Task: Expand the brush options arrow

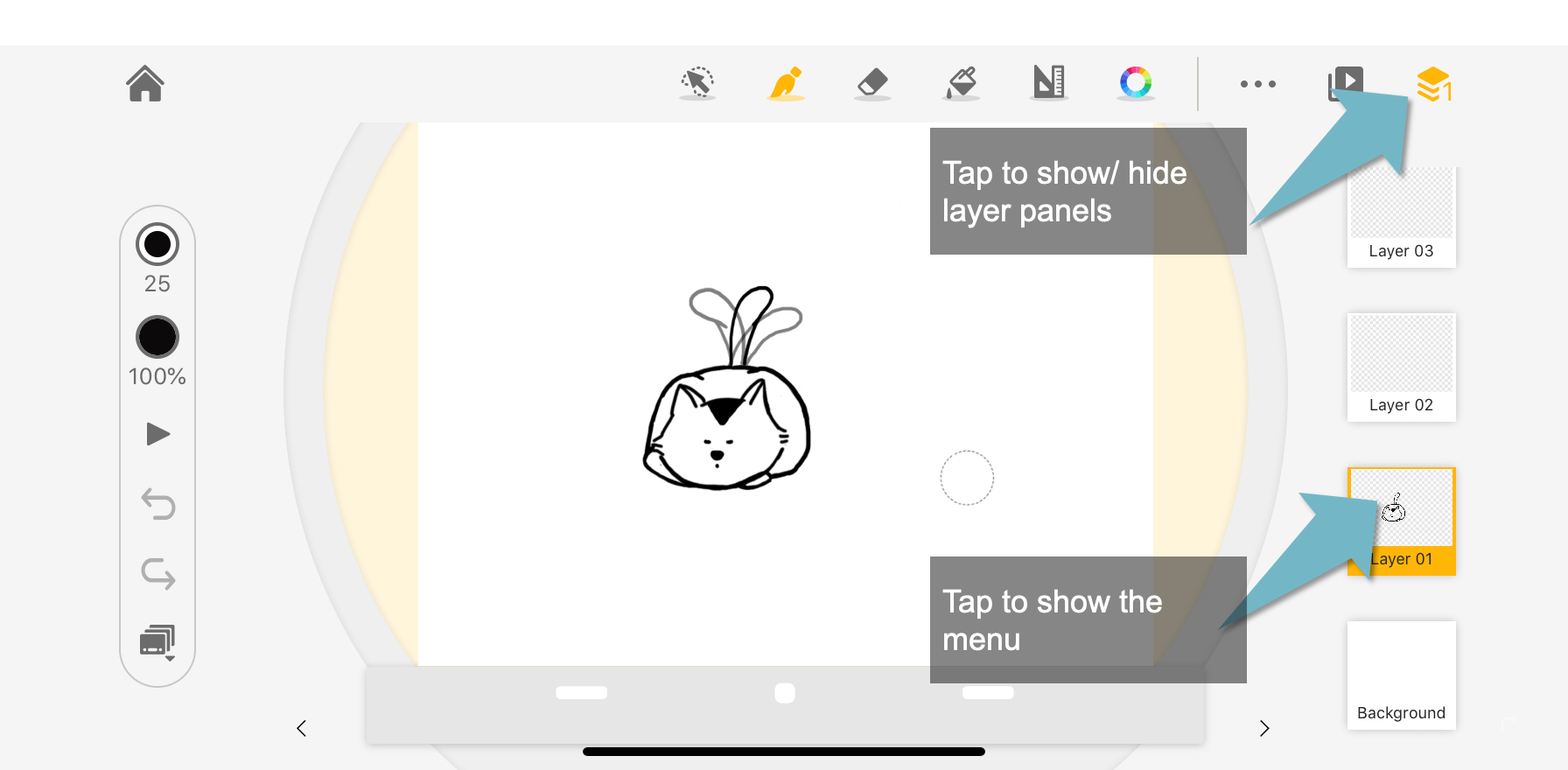Action: [x=157, y=434]
